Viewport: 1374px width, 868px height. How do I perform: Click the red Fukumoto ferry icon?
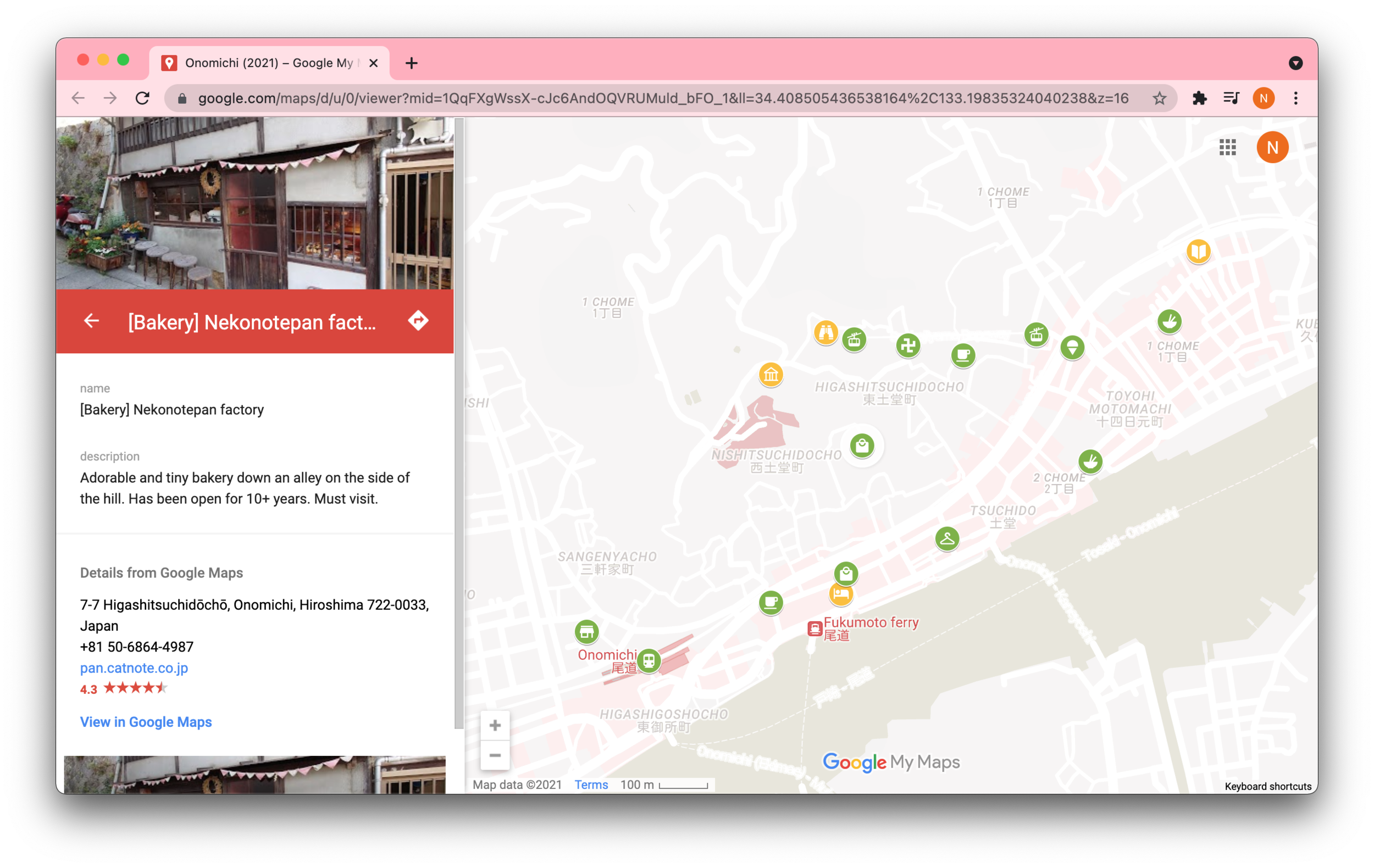[815, 628]
